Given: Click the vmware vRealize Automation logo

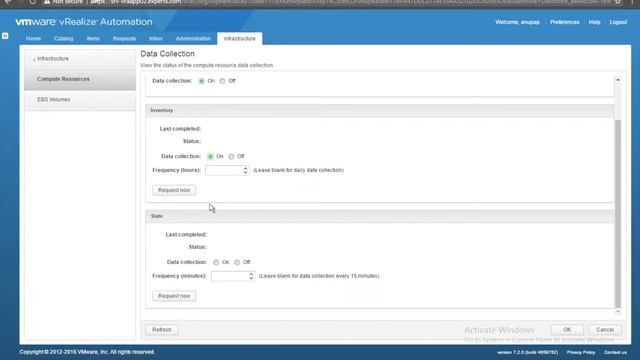Looking at the screenshot, I should 84,22.
